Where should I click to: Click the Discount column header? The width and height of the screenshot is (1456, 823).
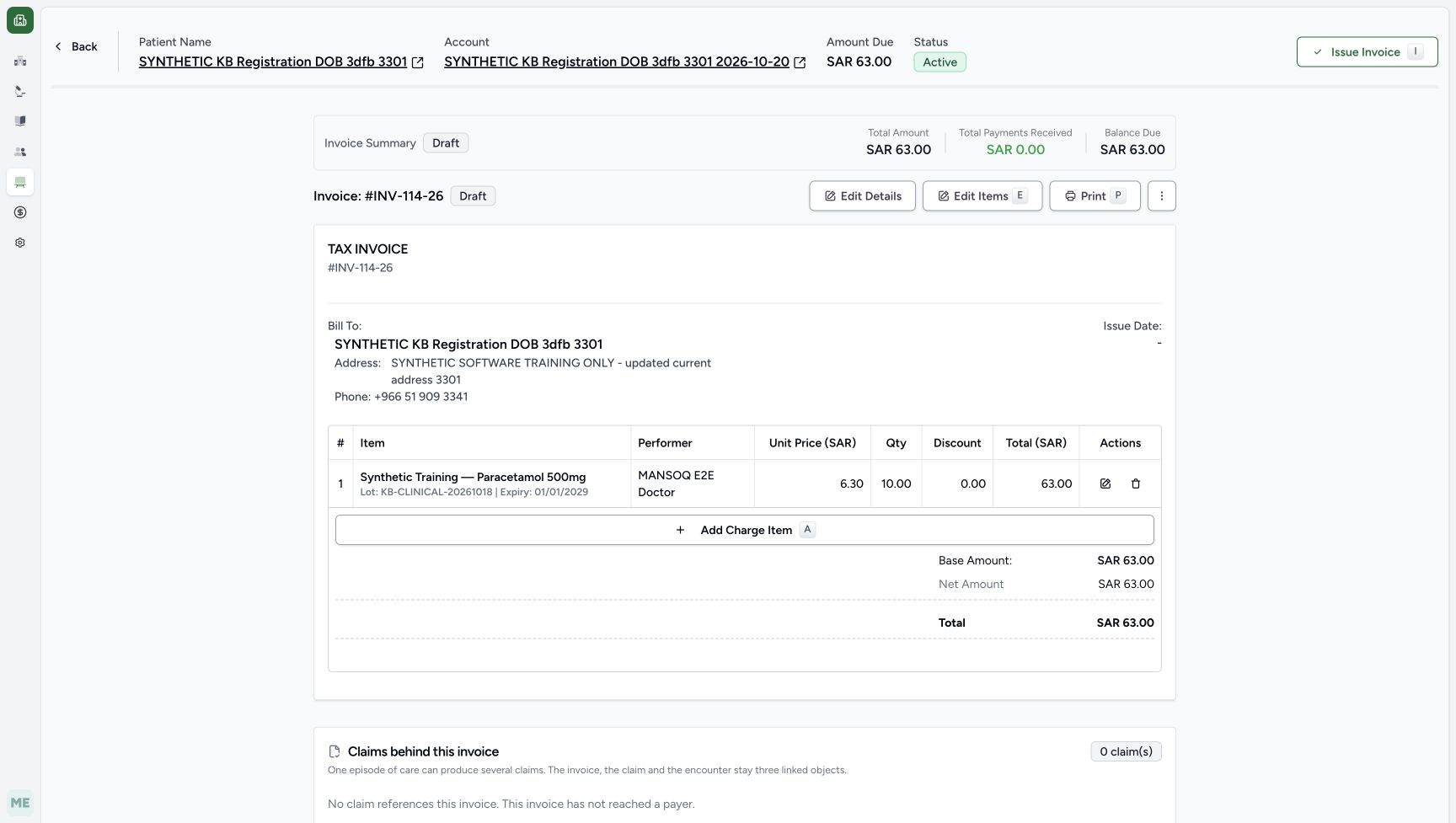(957, 443)
